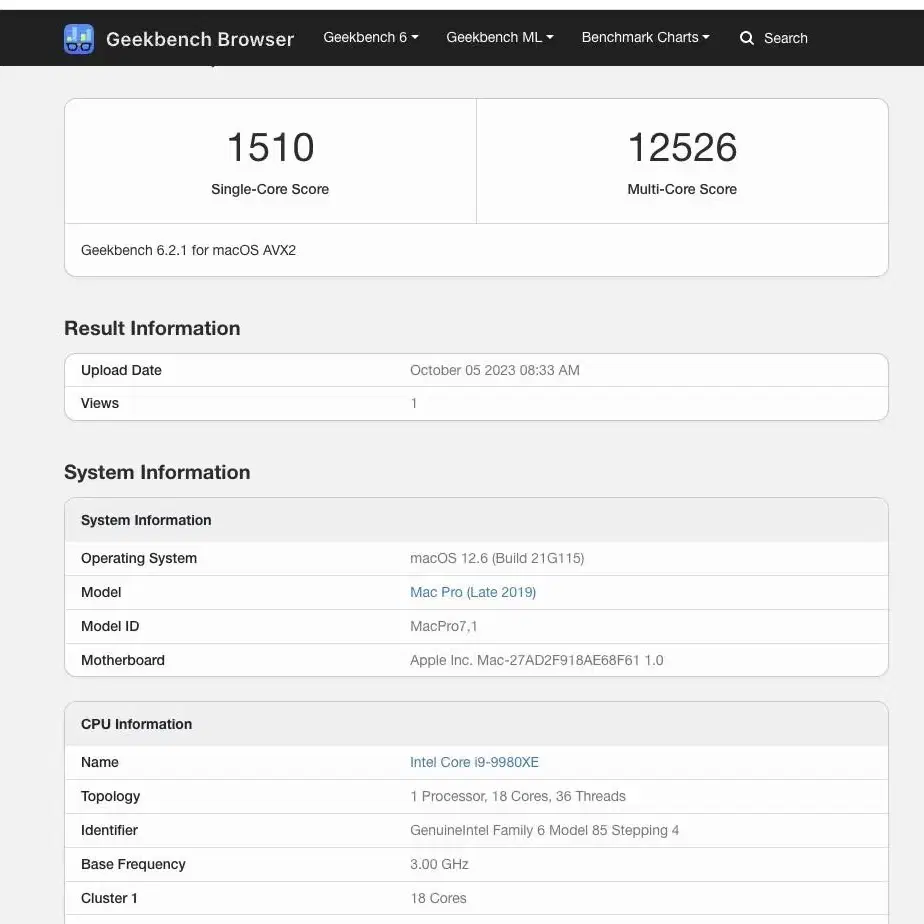
Task: Click the Upload Date label
Action: [x=121, y=370]
